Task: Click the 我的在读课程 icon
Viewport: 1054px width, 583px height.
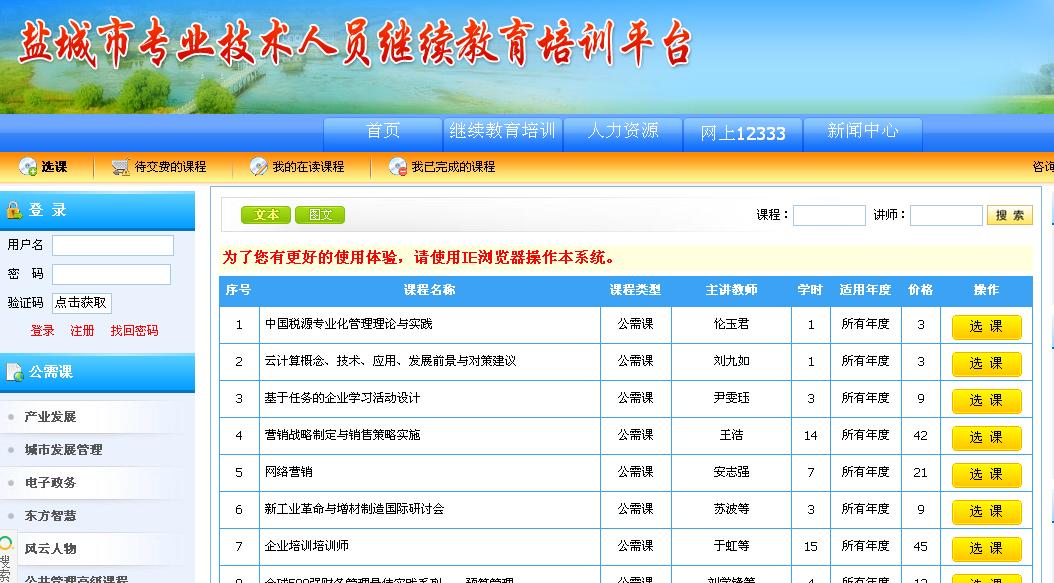Action: pos(259,167)
